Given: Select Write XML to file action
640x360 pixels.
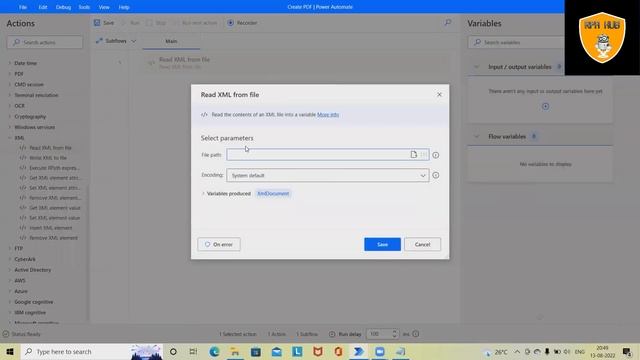Looking at the screenshot, I should (48, 158).
